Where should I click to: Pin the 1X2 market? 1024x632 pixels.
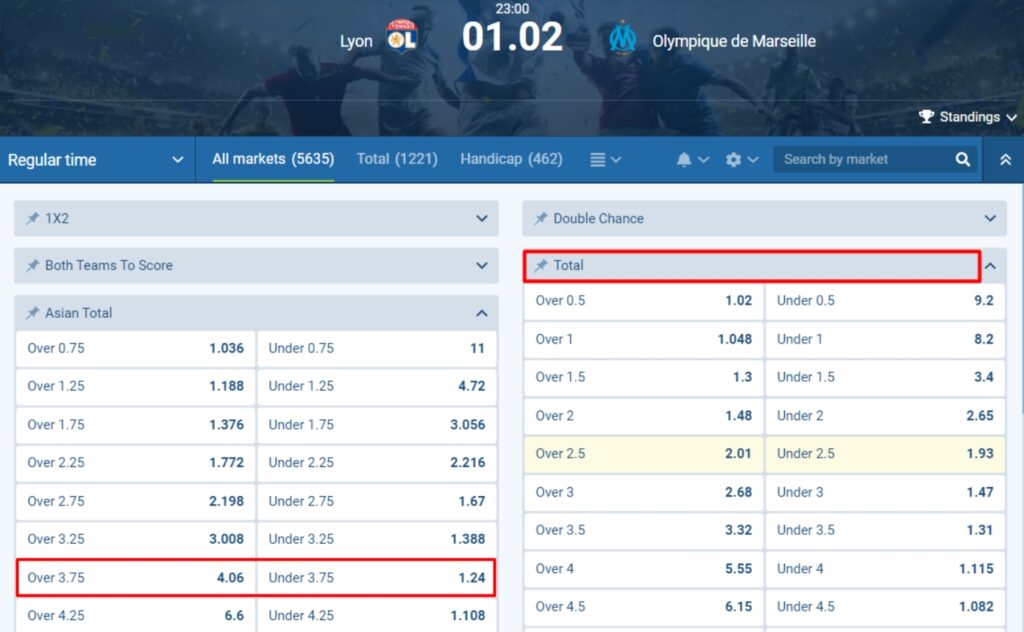pyautogui.click(x=32, y=218)
